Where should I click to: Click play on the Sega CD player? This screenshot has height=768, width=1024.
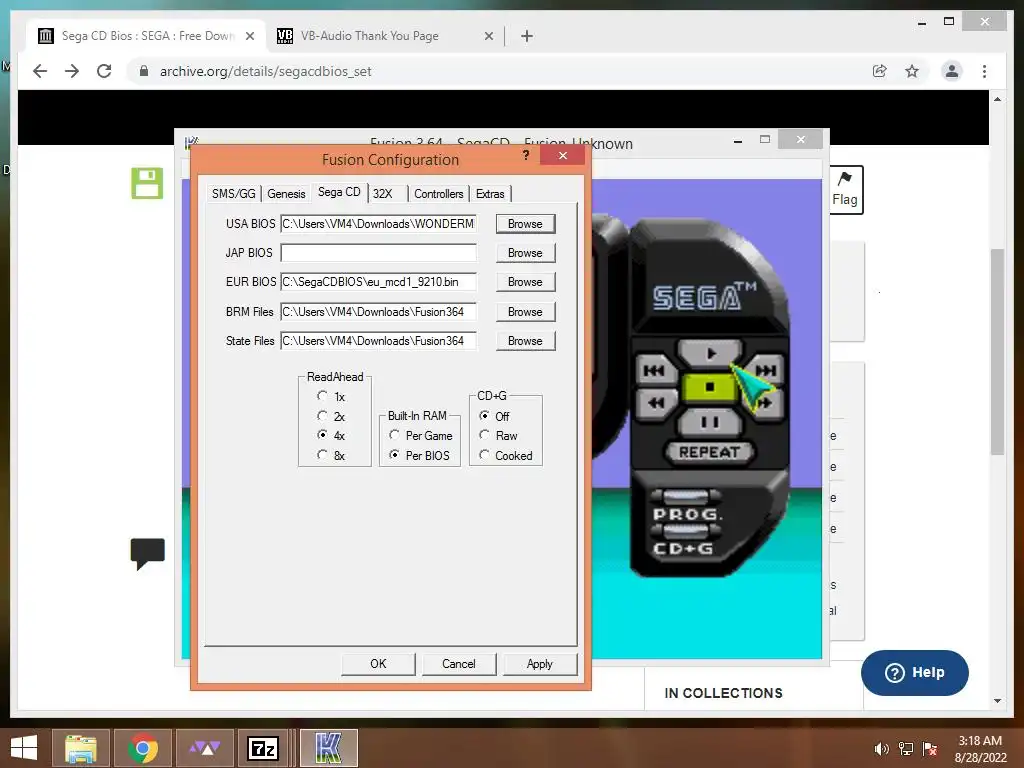(x=711, y=353)
